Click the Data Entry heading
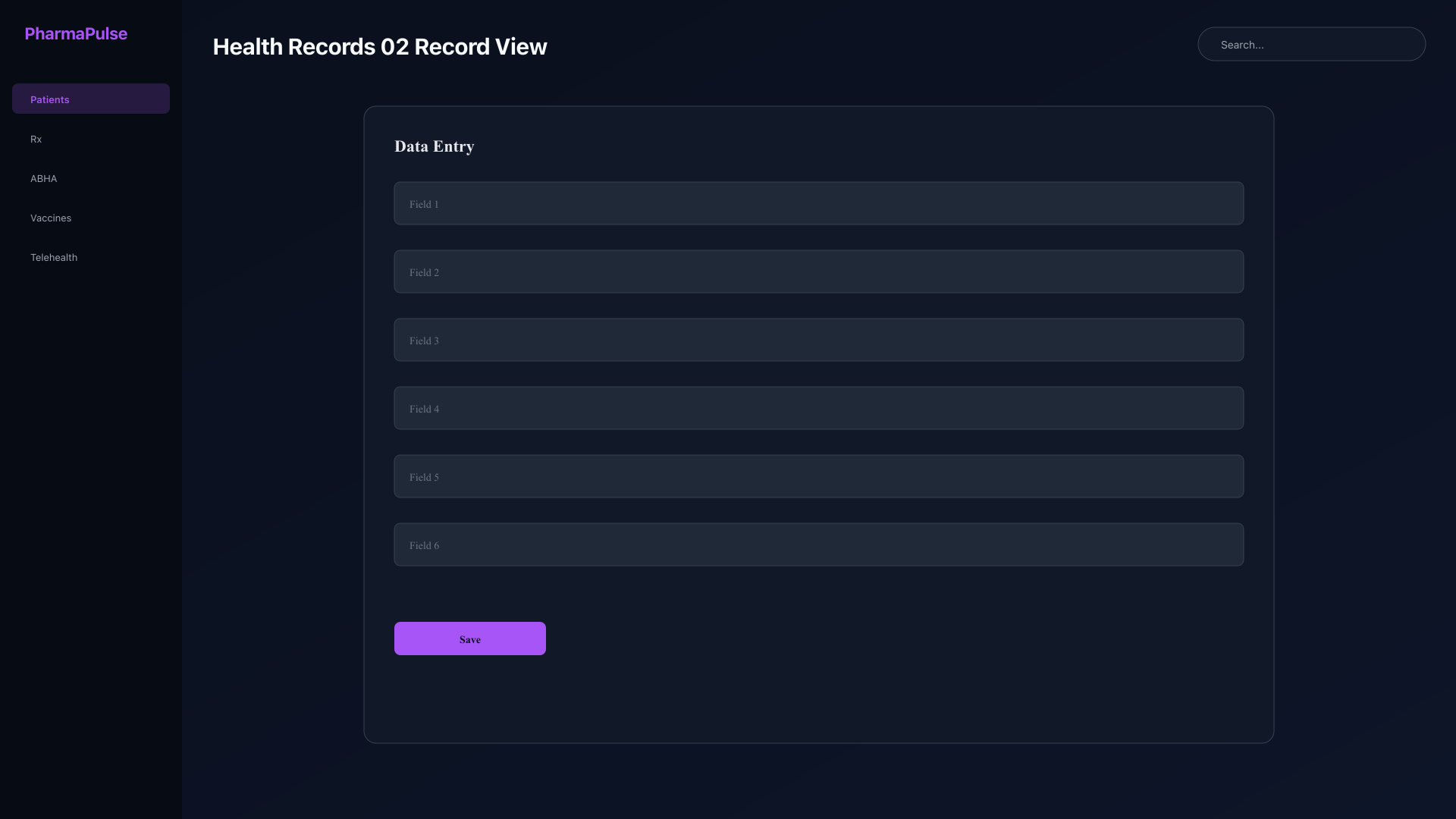The width and height of the screenshot is (1456, 819). tap(435, 146)
